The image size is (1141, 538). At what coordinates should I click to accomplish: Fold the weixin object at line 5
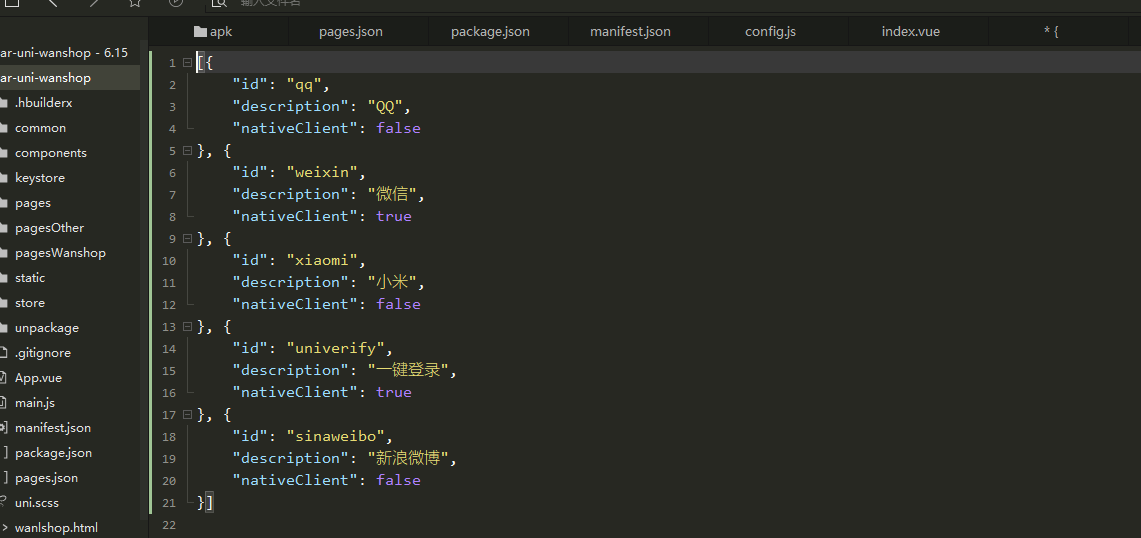pos(187,150)
